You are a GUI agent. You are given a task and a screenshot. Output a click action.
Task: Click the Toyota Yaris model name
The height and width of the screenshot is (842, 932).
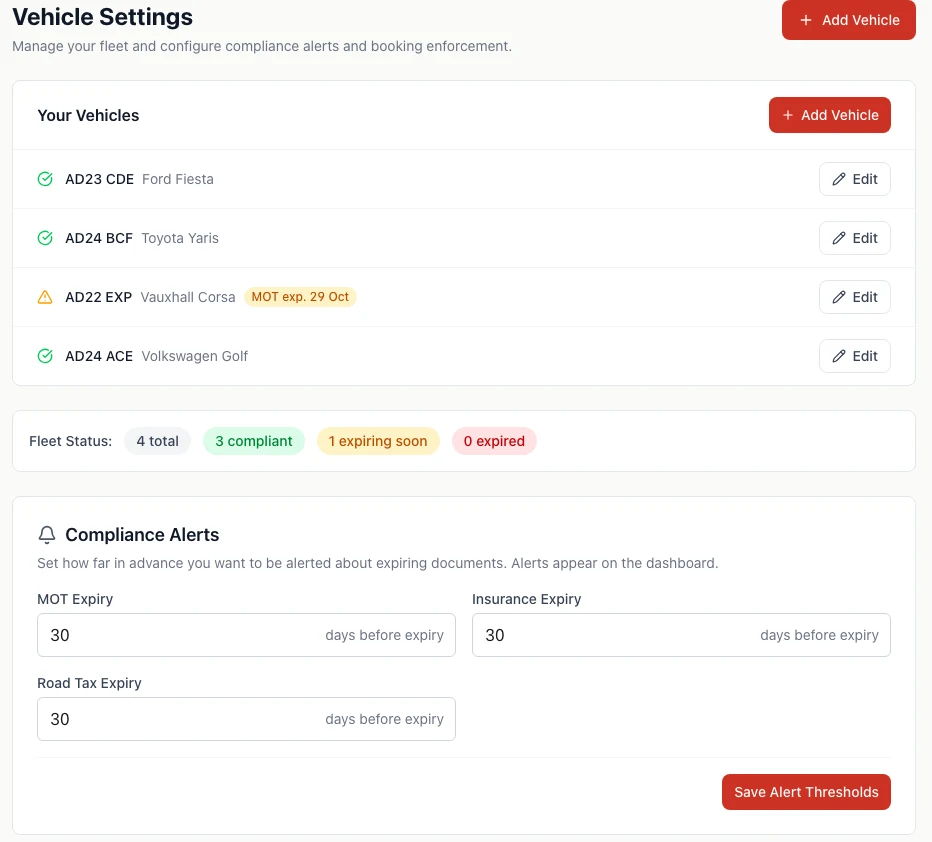[180, 238]
